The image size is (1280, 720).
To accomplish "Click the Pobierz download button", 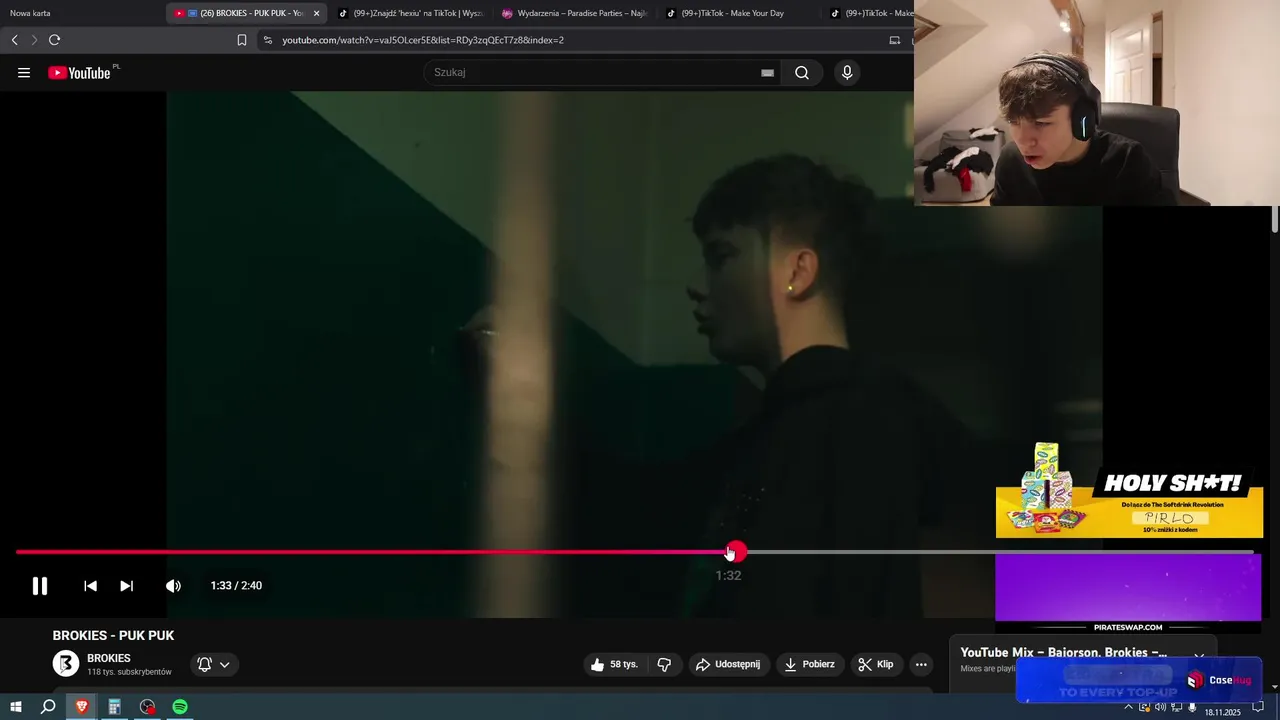I will click(809, 664).
